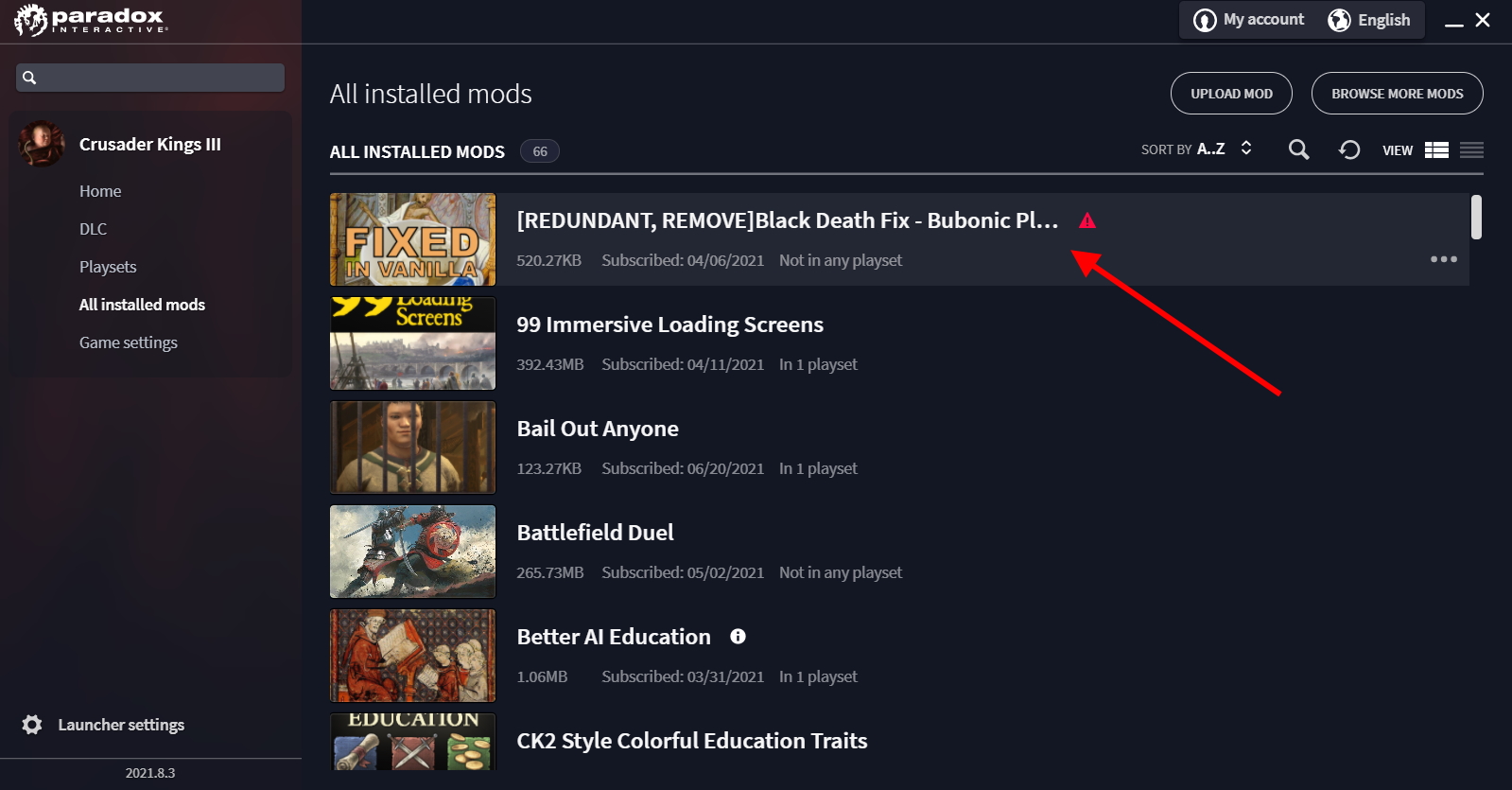Click the info icon beside Better AI Education

pos(738,637)
